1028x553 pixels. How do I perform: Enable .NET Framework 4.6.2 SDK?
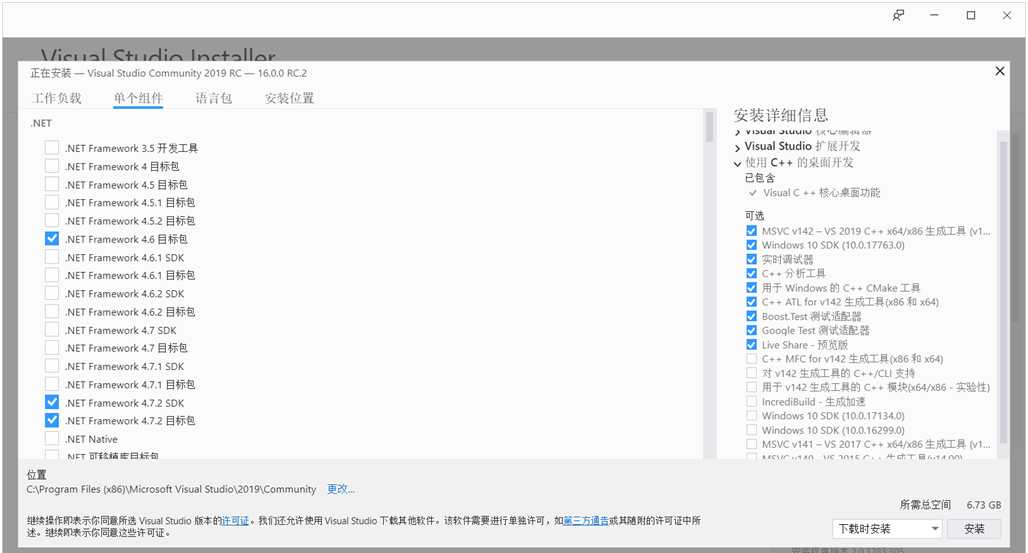[52, 293]
